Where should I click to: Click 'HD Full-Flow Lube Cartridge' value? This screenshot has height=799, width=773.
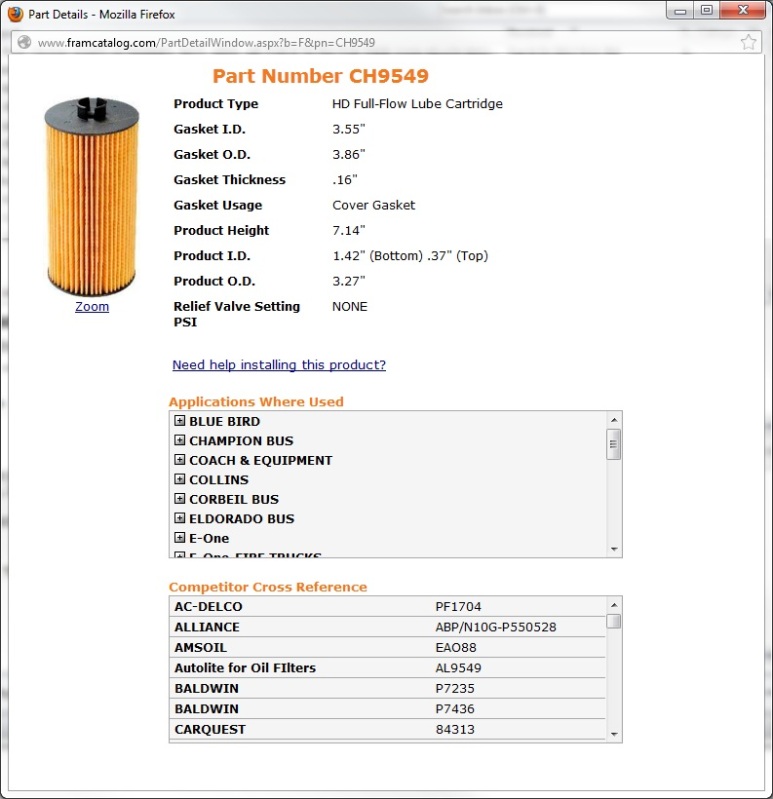[x=417, y=103]
